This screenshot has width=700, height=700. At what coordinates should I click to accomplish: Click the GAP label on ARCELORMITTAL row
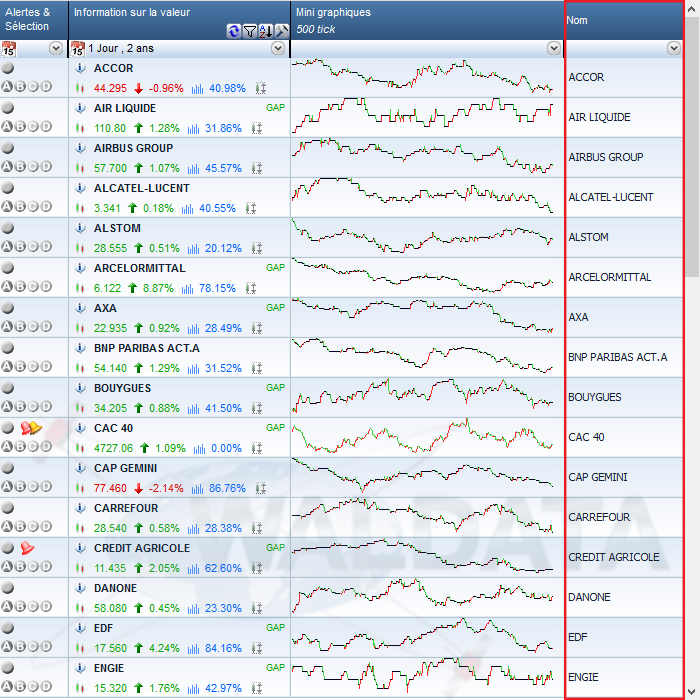tap(275, 267)
